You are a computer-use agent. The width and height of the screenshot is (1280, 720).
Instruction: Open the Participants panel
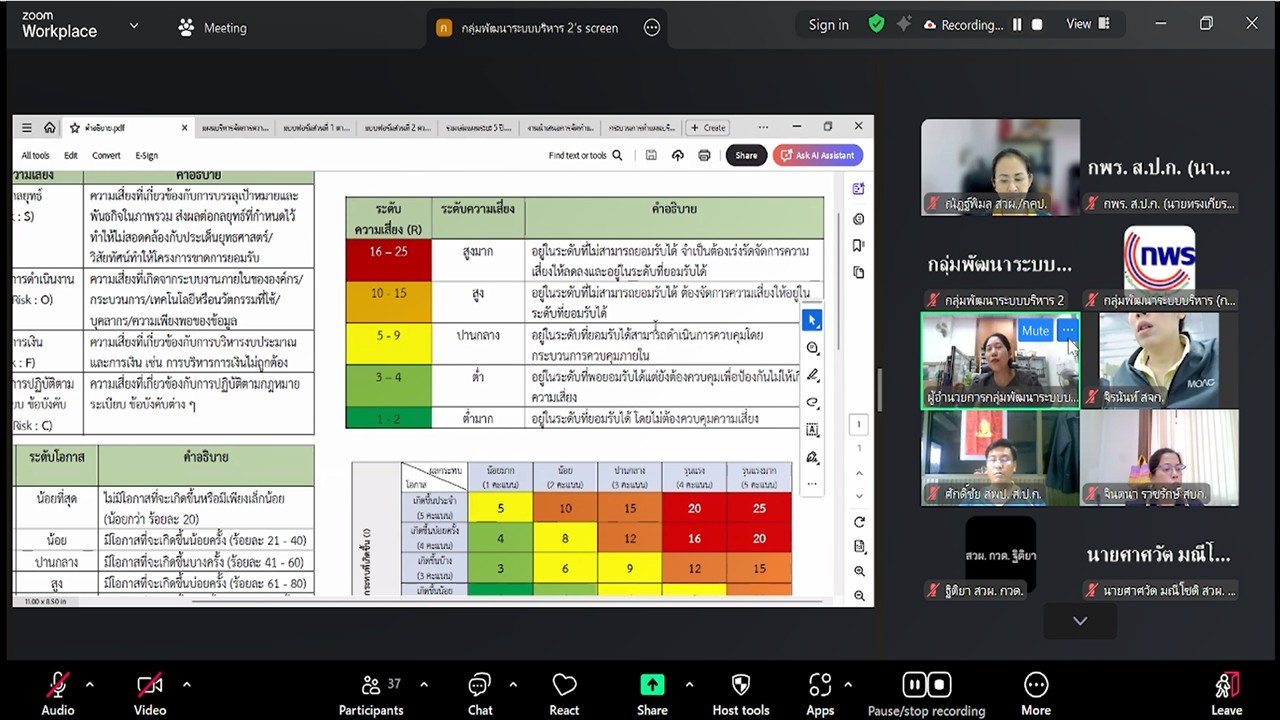click(371, 686)
